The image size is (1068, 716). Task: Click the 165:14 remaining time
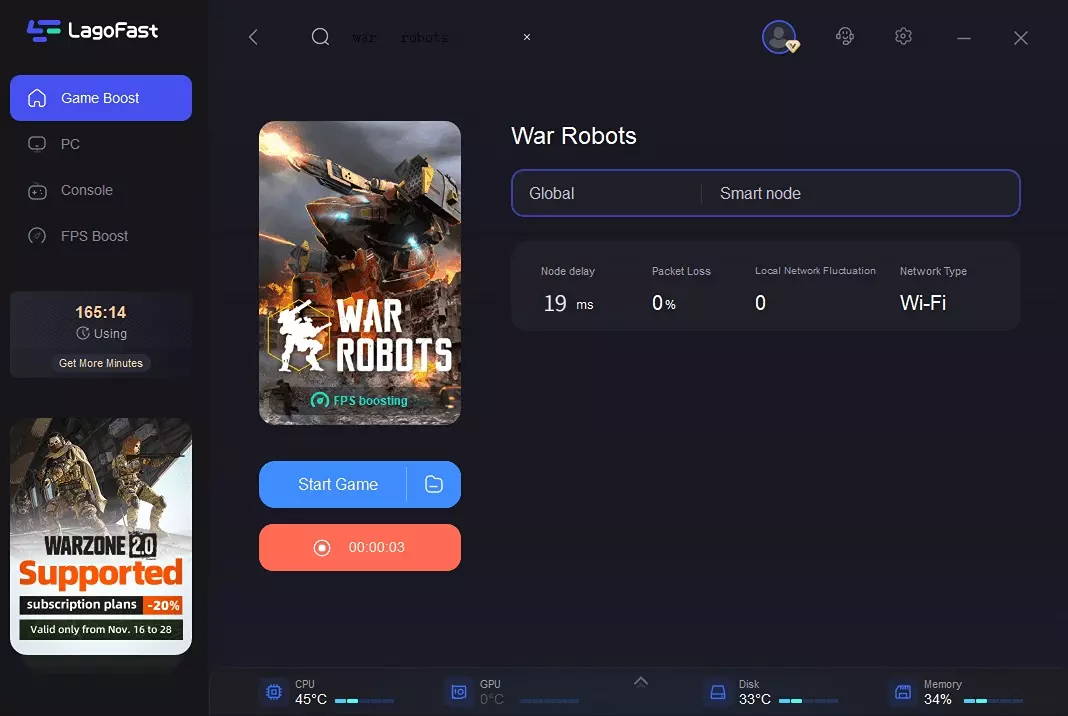[101, 313]
